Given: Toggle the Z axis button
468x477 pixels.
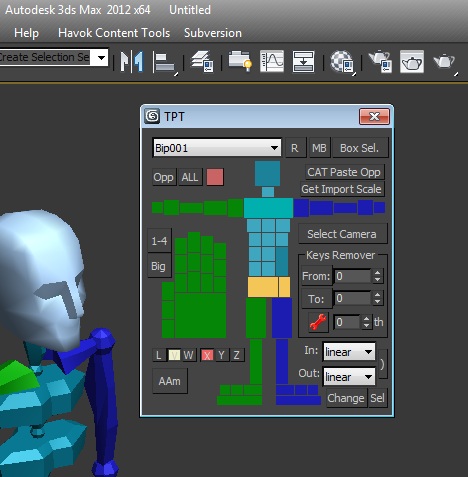Looking at the screenshot, I should coord(237,355).
